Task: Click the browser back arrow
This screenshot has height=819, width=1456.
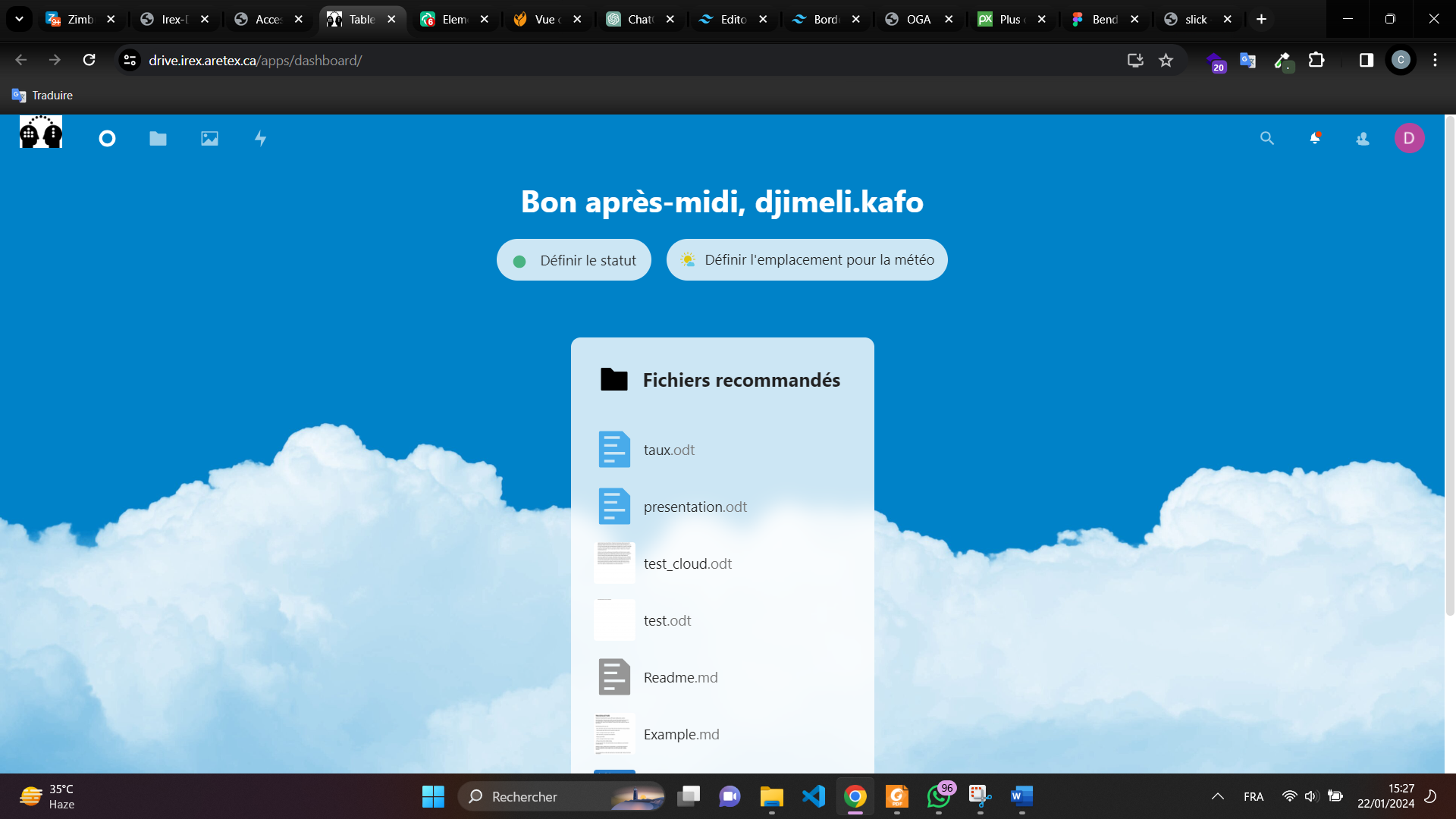Action: coord(21,60)
